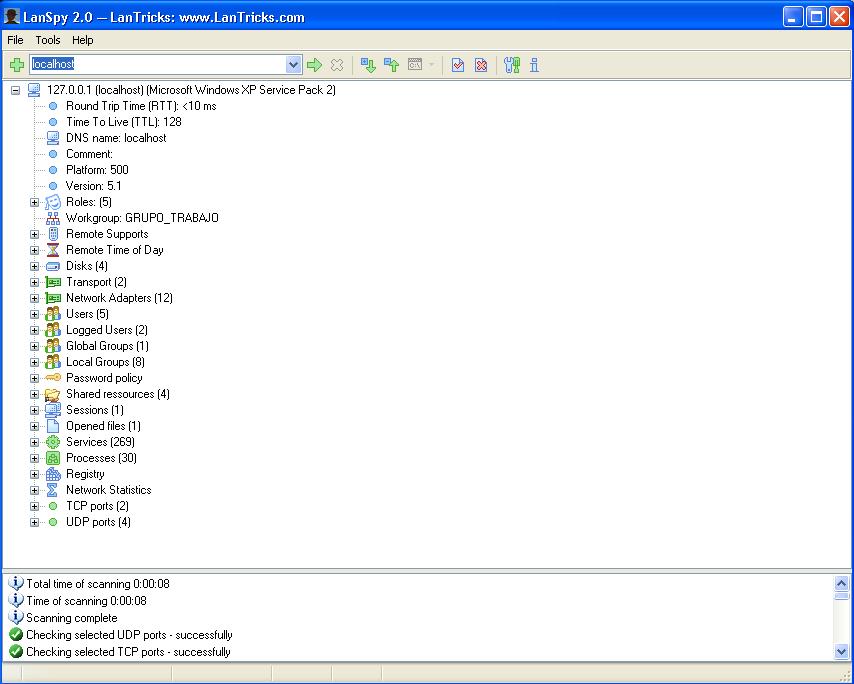The image size is (854, 684).
Task: Click the grayed-out stop scan X icon
Action: pyautogui.click(x=337, y=65)
